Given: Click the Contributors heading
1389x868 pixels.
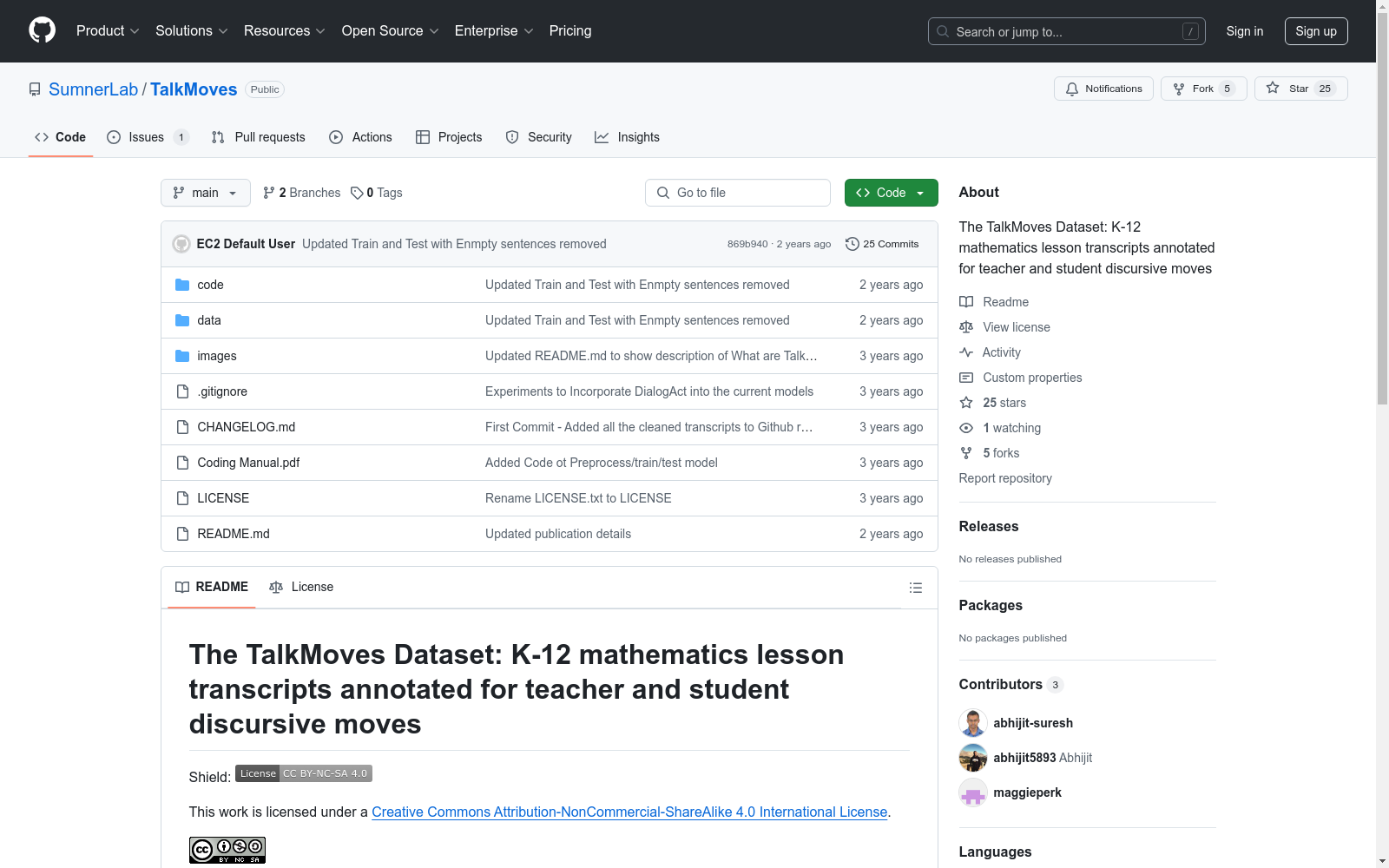Looking at the screenshot, I should pos(1000,684).
